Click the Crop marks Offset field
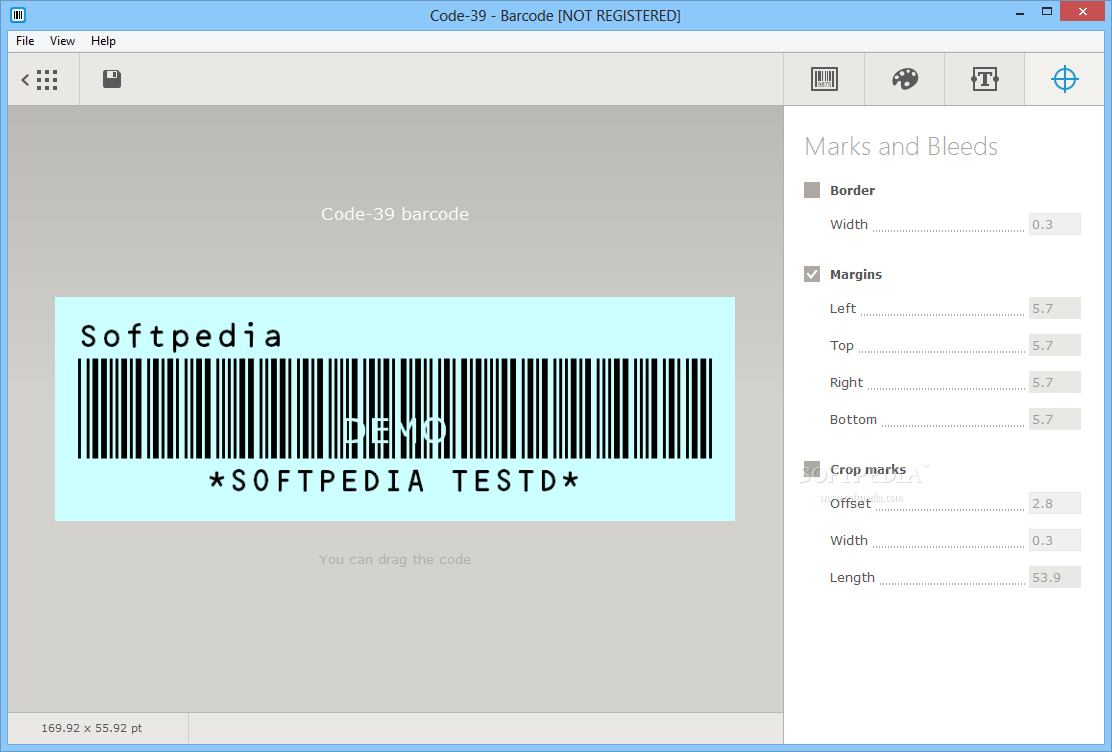The width and height of the screenshot is (1112, 752). coord(1055,503)
